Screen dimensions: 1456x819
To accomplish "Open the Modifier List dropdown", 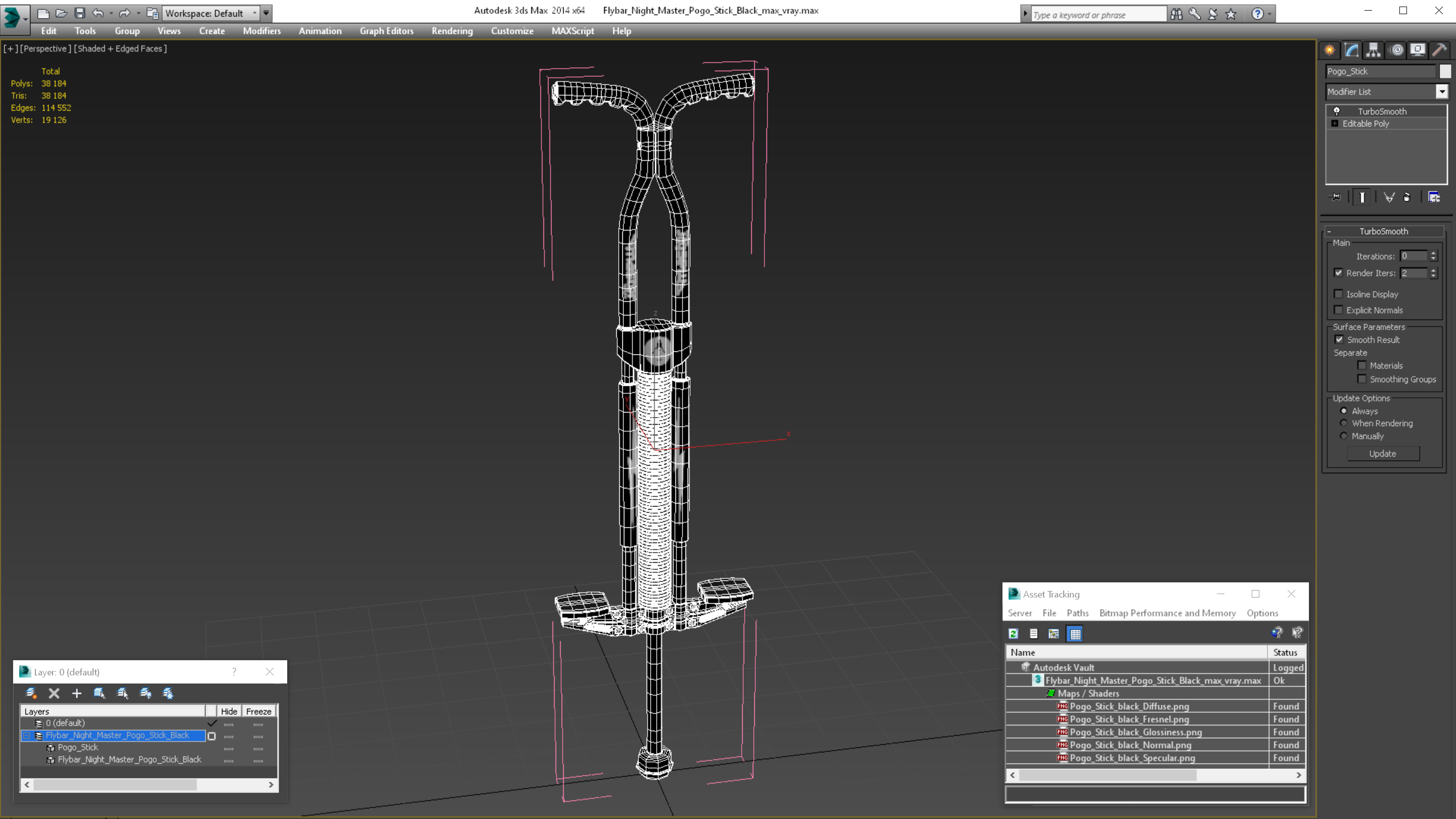I will [1442, 92].
